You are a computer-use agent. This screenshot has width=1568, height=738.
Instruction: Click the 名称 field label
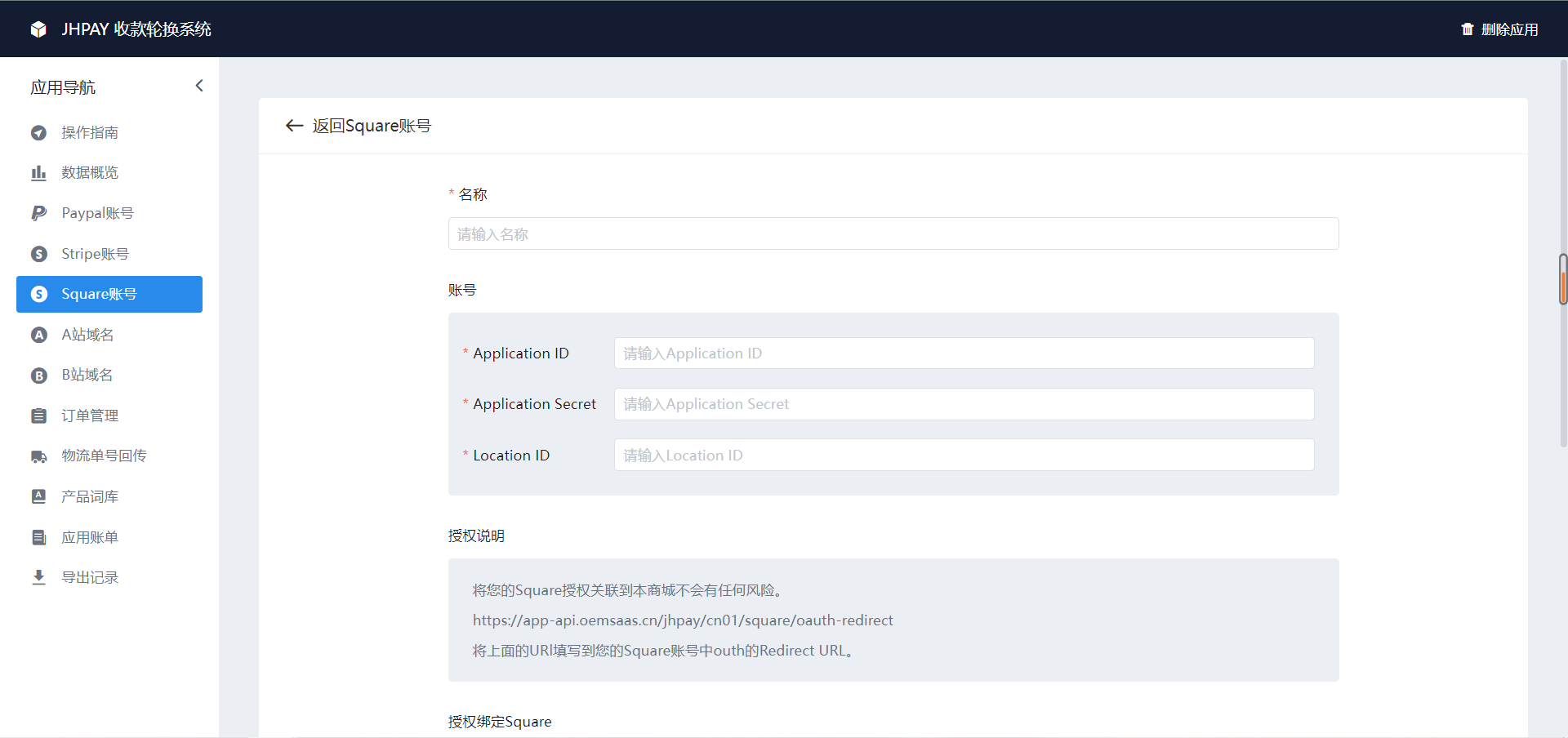tap(473, 194)
